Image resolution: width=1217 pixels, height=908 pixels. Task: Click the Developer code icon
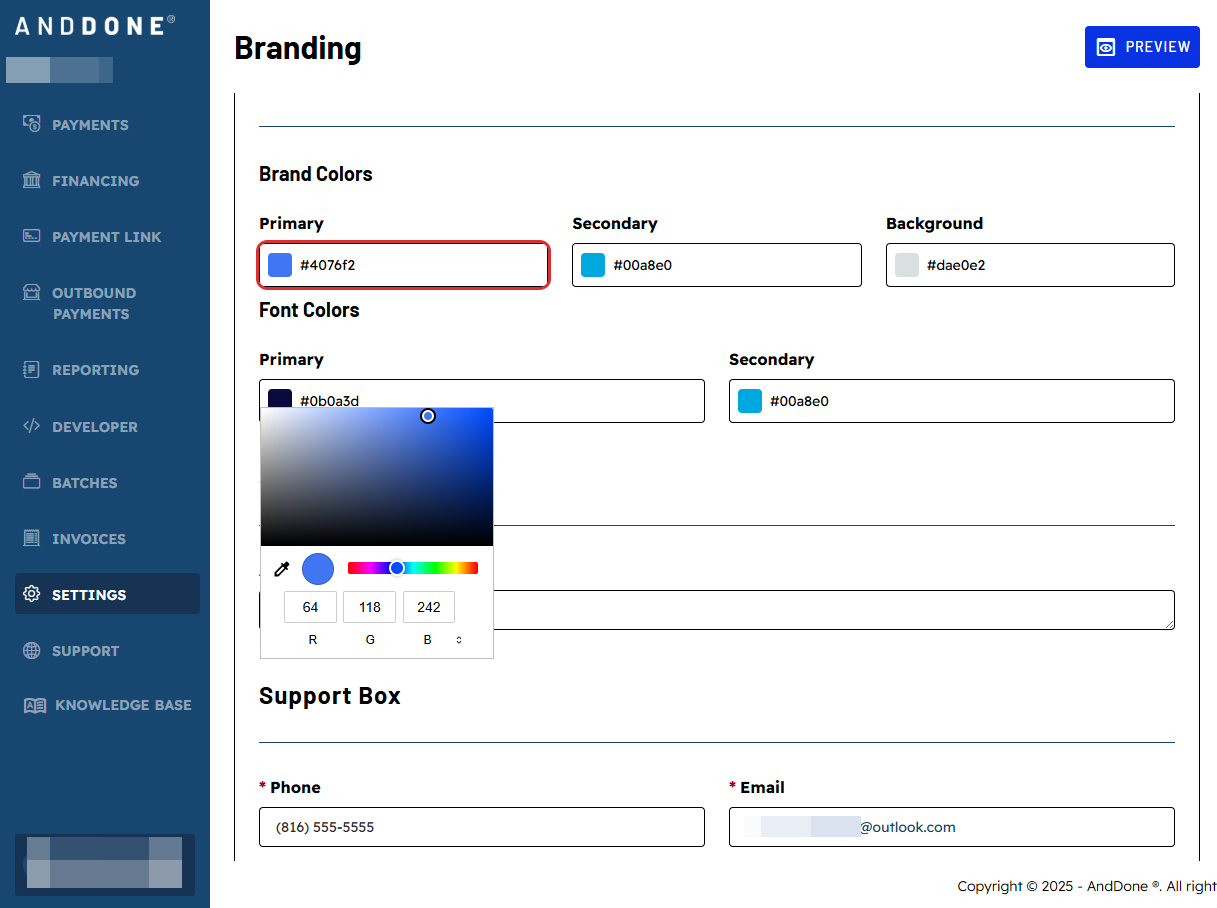(x=29, y=427)
